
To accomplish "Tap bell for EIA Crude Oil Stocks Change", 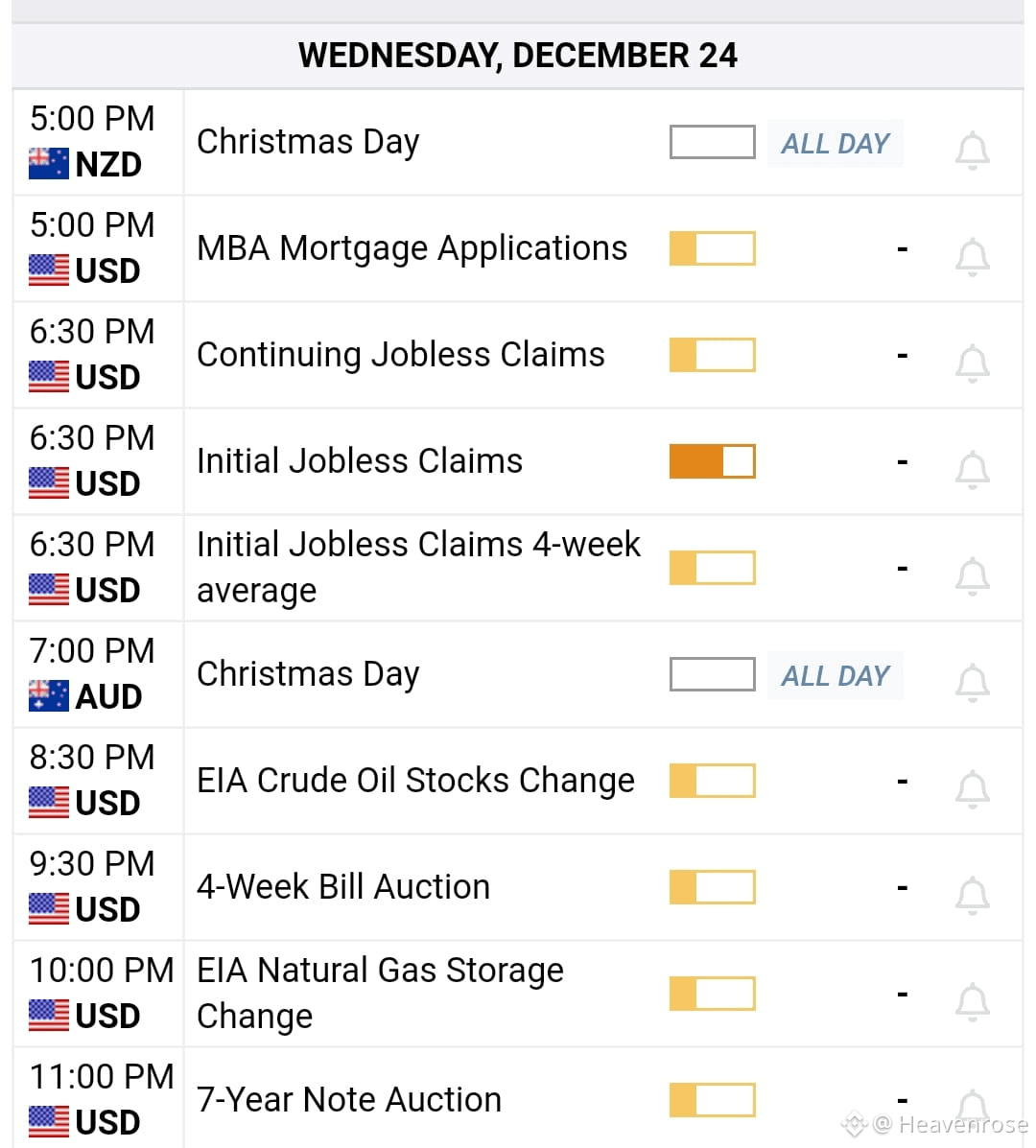I will click(973, 789).
